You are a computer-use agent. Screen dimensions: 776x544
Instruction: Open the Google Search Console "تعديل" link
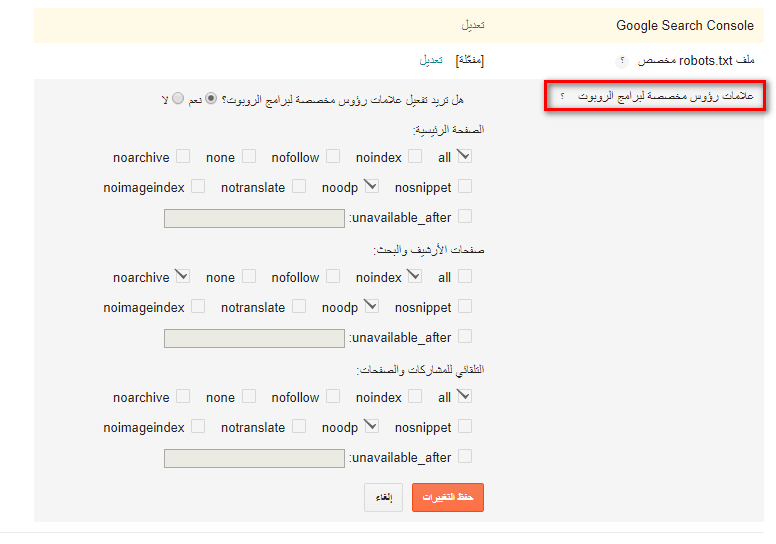[473, 24]
